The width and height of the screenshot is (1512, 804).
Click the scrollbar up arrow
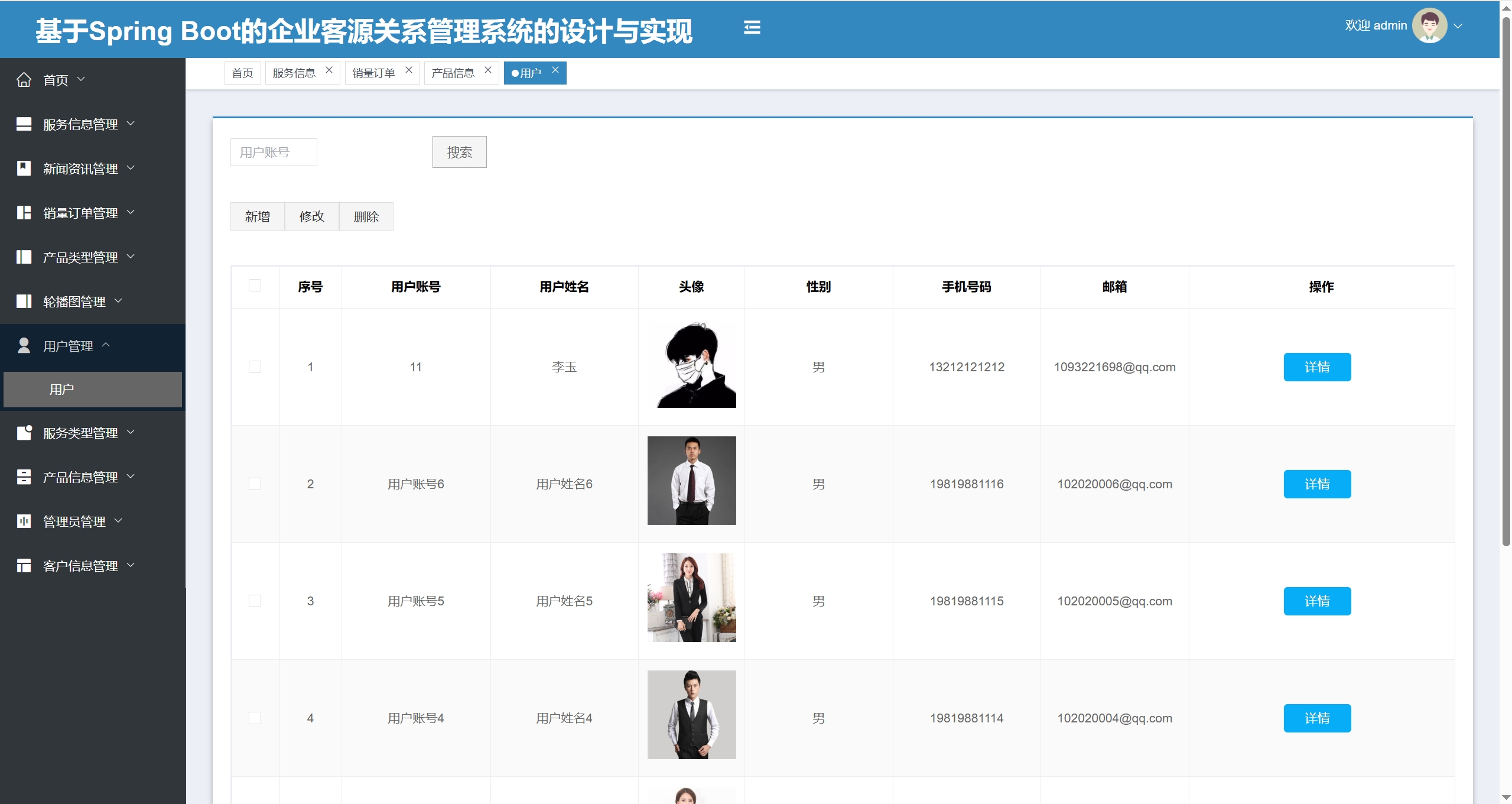pos(1506,8)
